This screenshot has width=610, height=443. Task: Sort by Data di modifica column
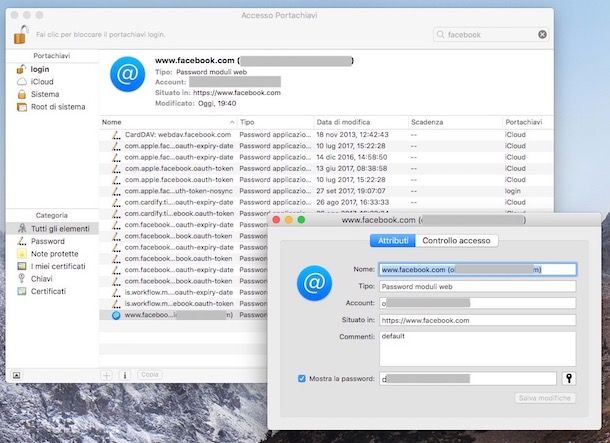coord(361,122)
